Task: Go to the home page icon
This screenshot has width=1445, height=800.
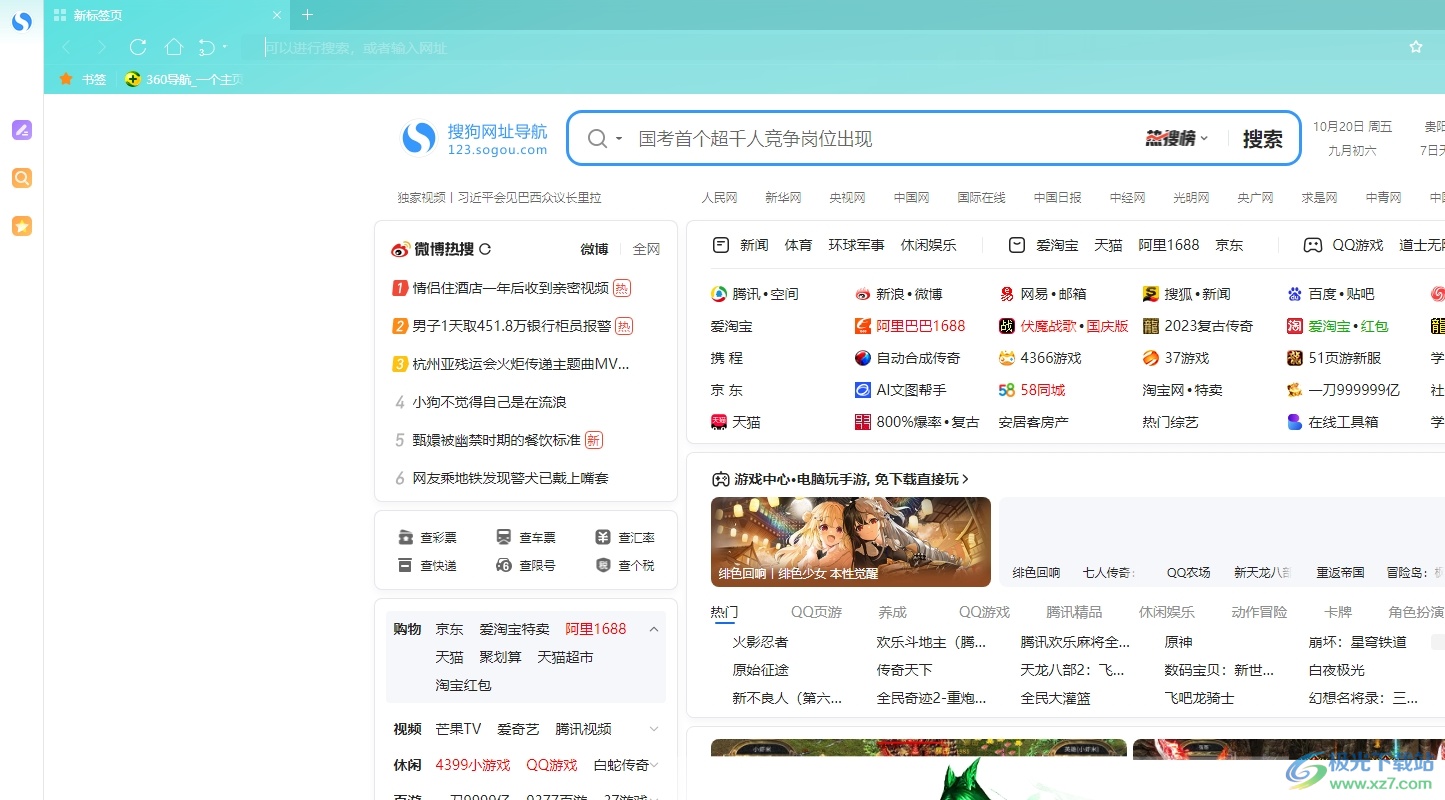Action: pyautogui.click(x=174, y=47)
